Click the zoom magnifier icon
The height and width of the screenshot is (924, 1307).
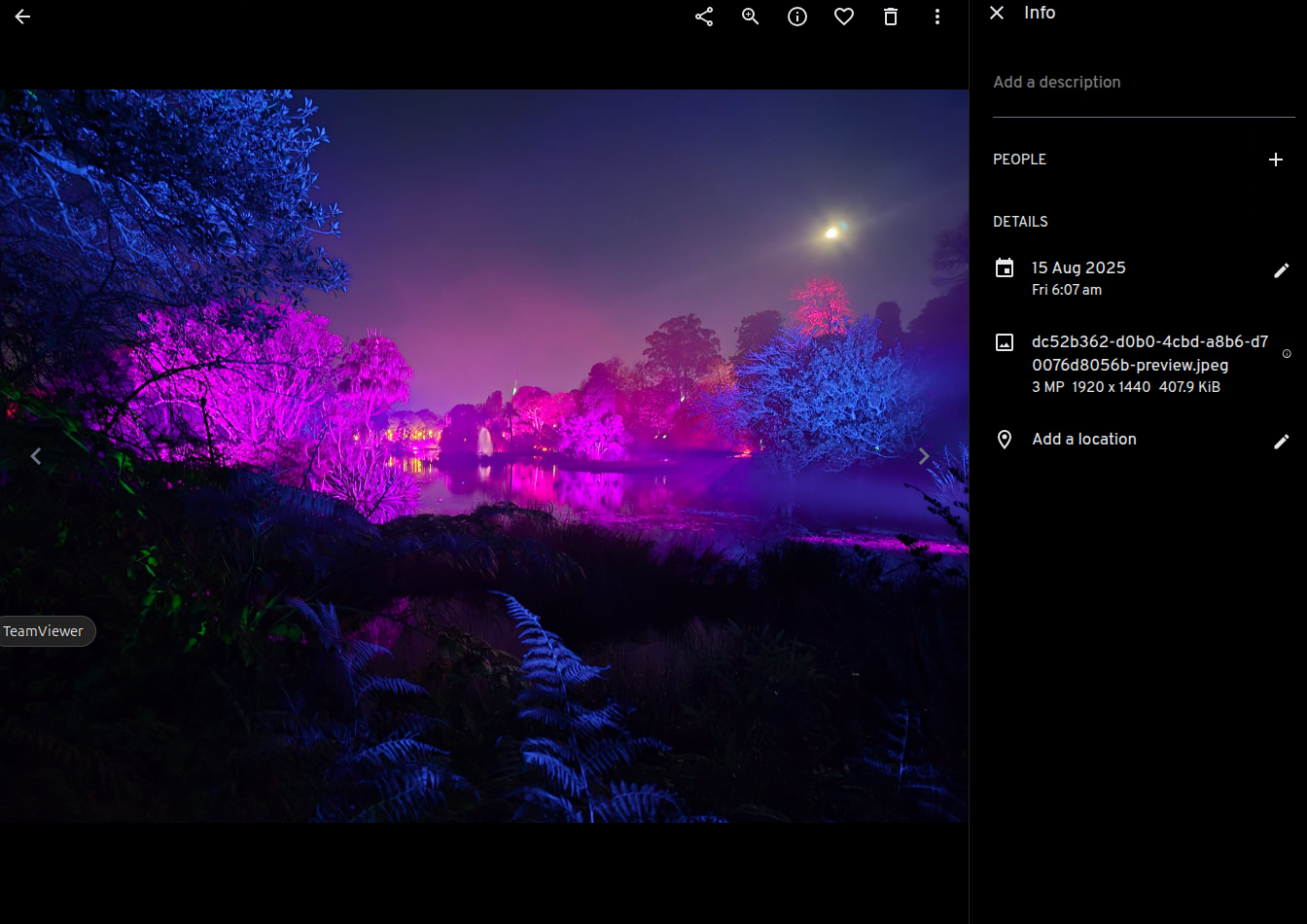[751, 17]
